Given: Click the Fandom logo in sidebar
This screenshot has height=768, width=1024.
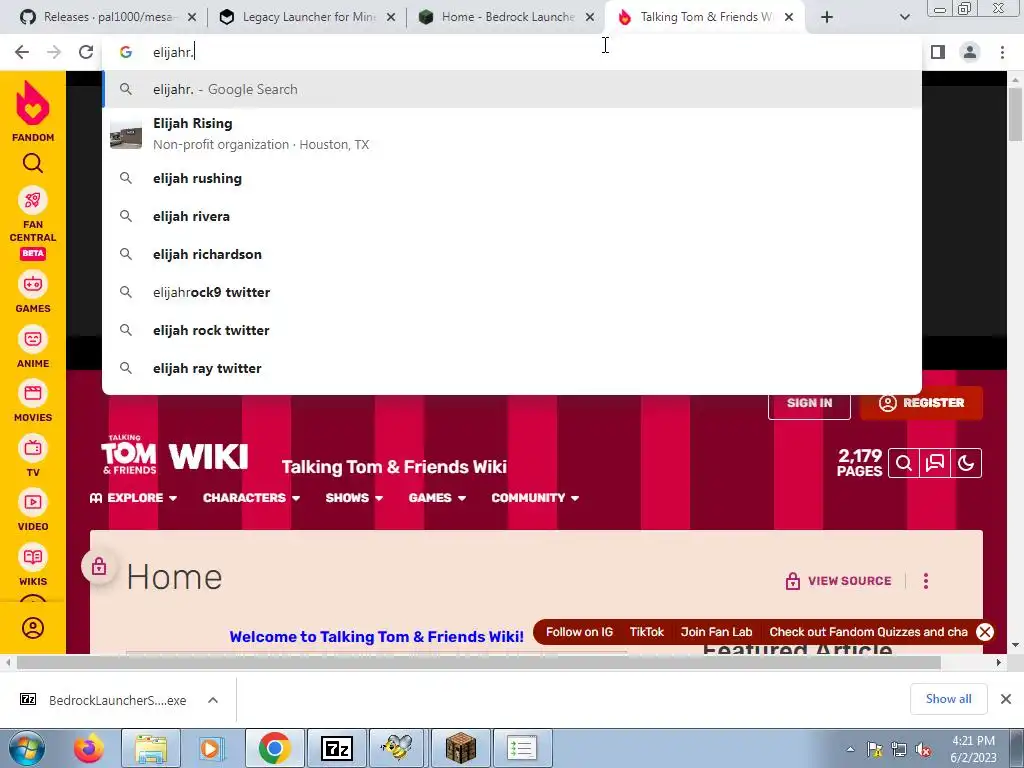Looking at the screenshot, I should click(33, 112).
